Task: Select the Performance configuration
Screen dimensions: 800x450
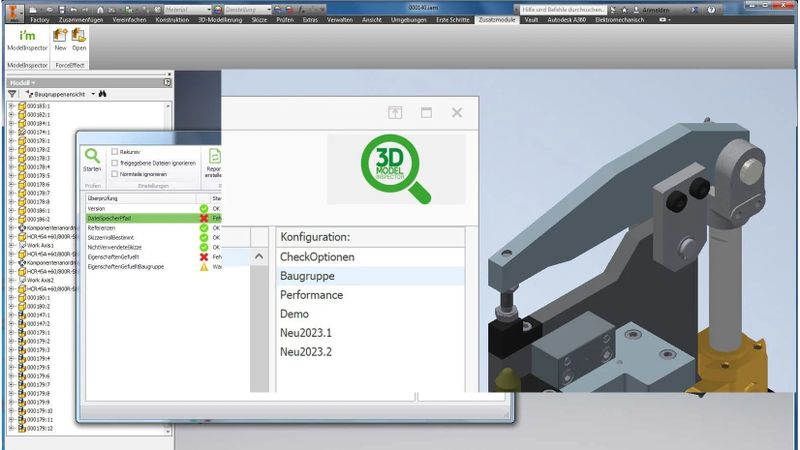Action: [x=371, y=295]
